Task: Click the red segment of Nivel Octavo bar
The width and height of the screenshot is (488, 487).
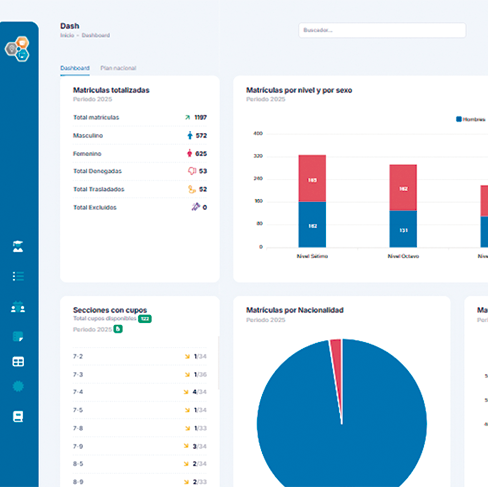Action: [x=403, y=188]
